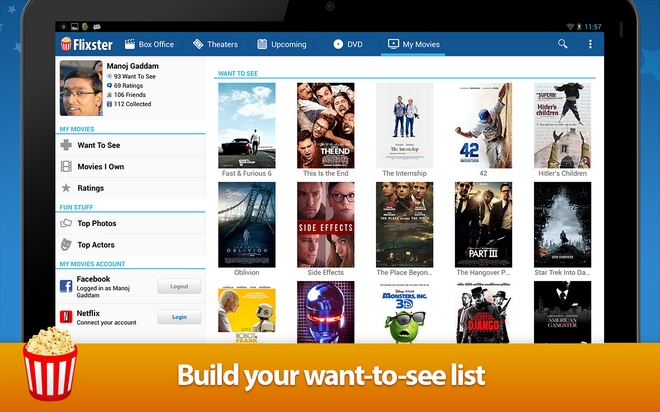
Task: Open the three-dot overflow menu
Action: (x=590, y=44)
